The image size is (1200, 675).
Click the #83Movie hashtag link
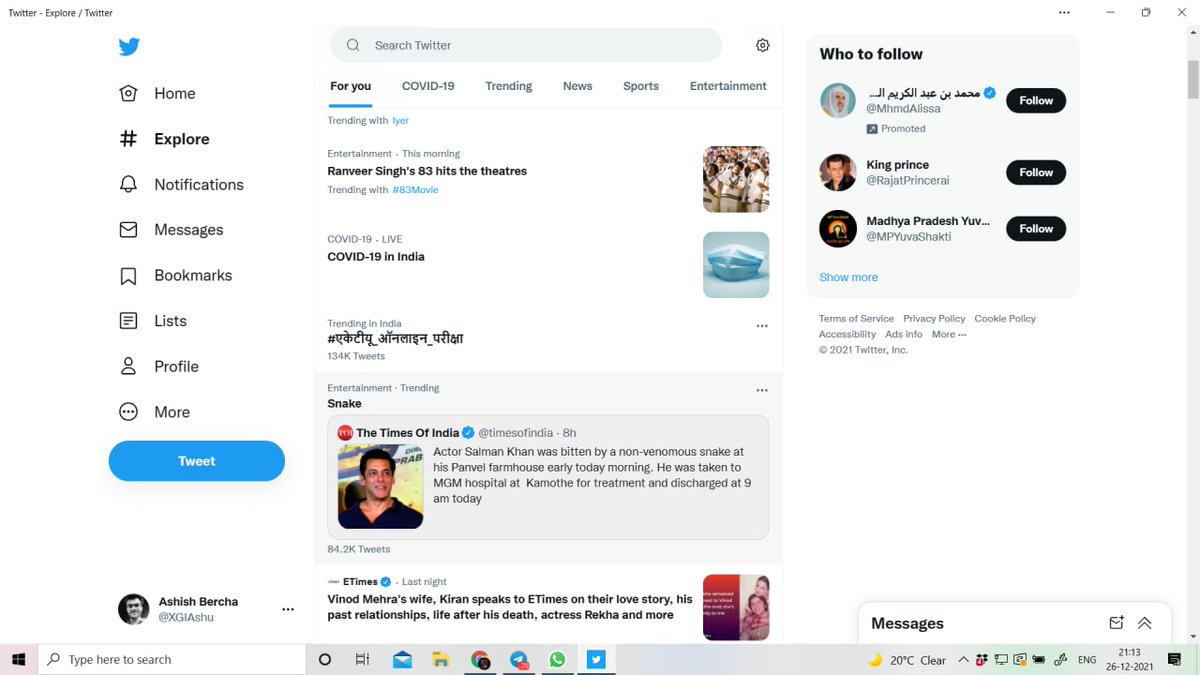coord(415,190)
